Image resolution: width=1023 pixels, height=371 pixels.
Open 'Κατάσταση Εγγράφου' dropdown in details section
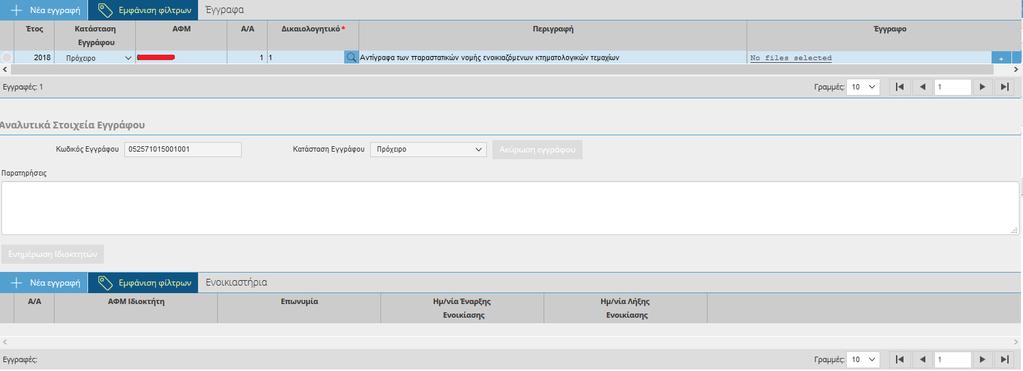(x=428, y=149)
